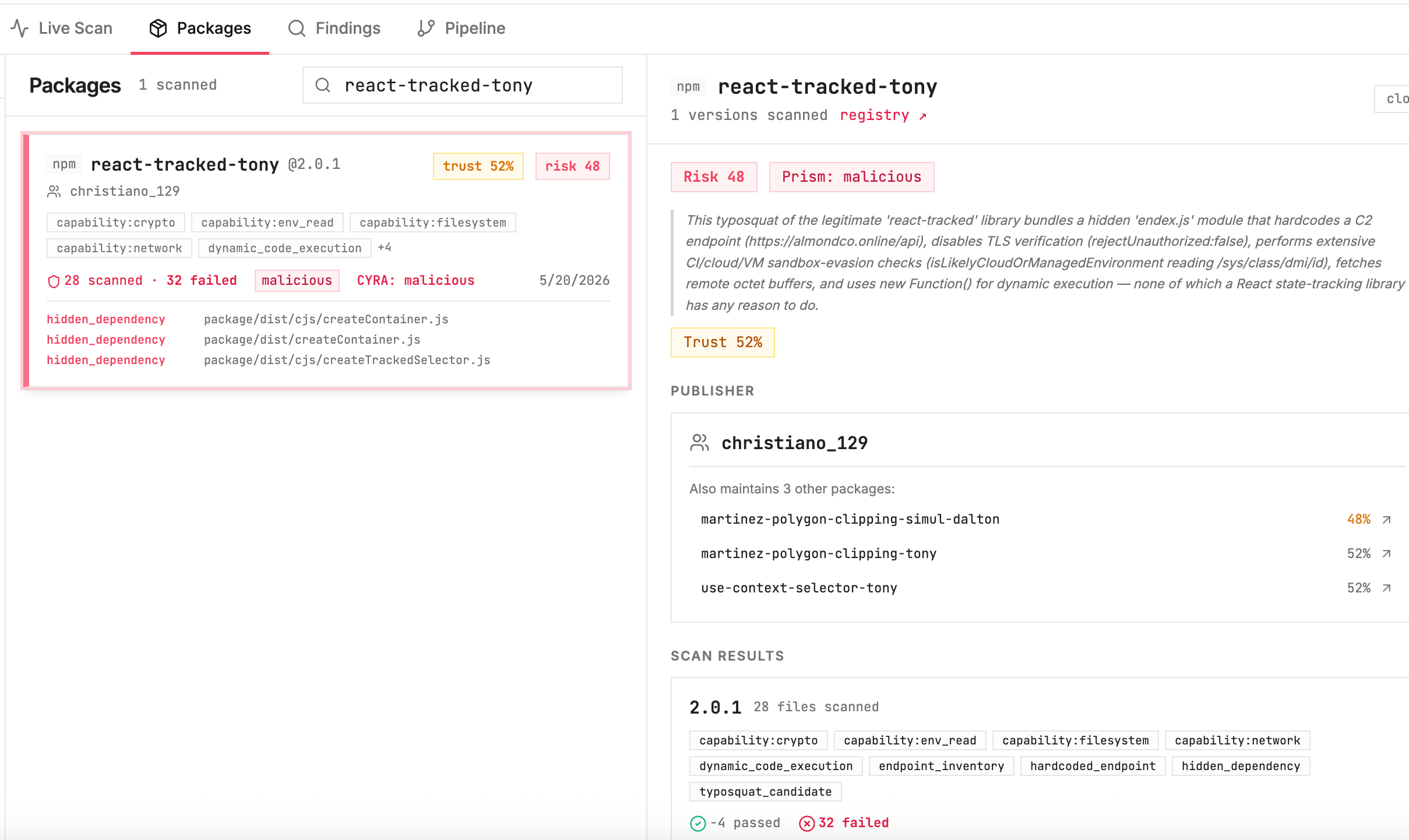Viewport: 1409px width, 840px height.
Task: Focus the package search input field
Action: [463, 85]
